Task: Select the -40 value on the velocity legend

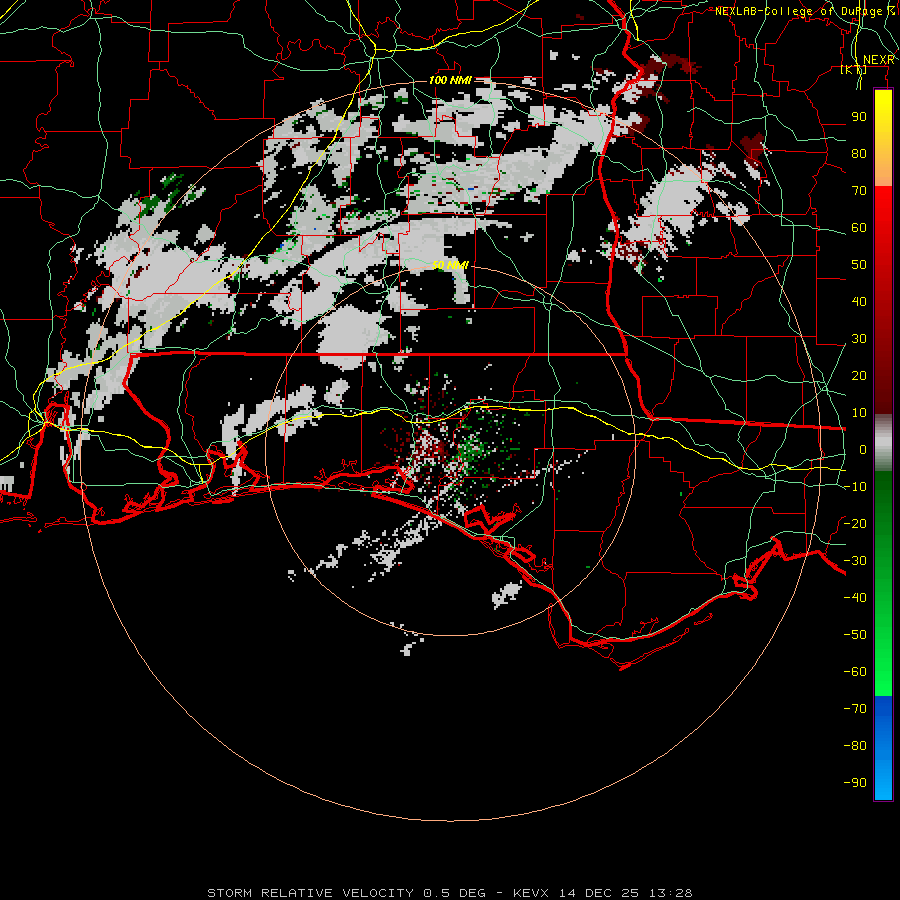Action: [x=855, y=598]
